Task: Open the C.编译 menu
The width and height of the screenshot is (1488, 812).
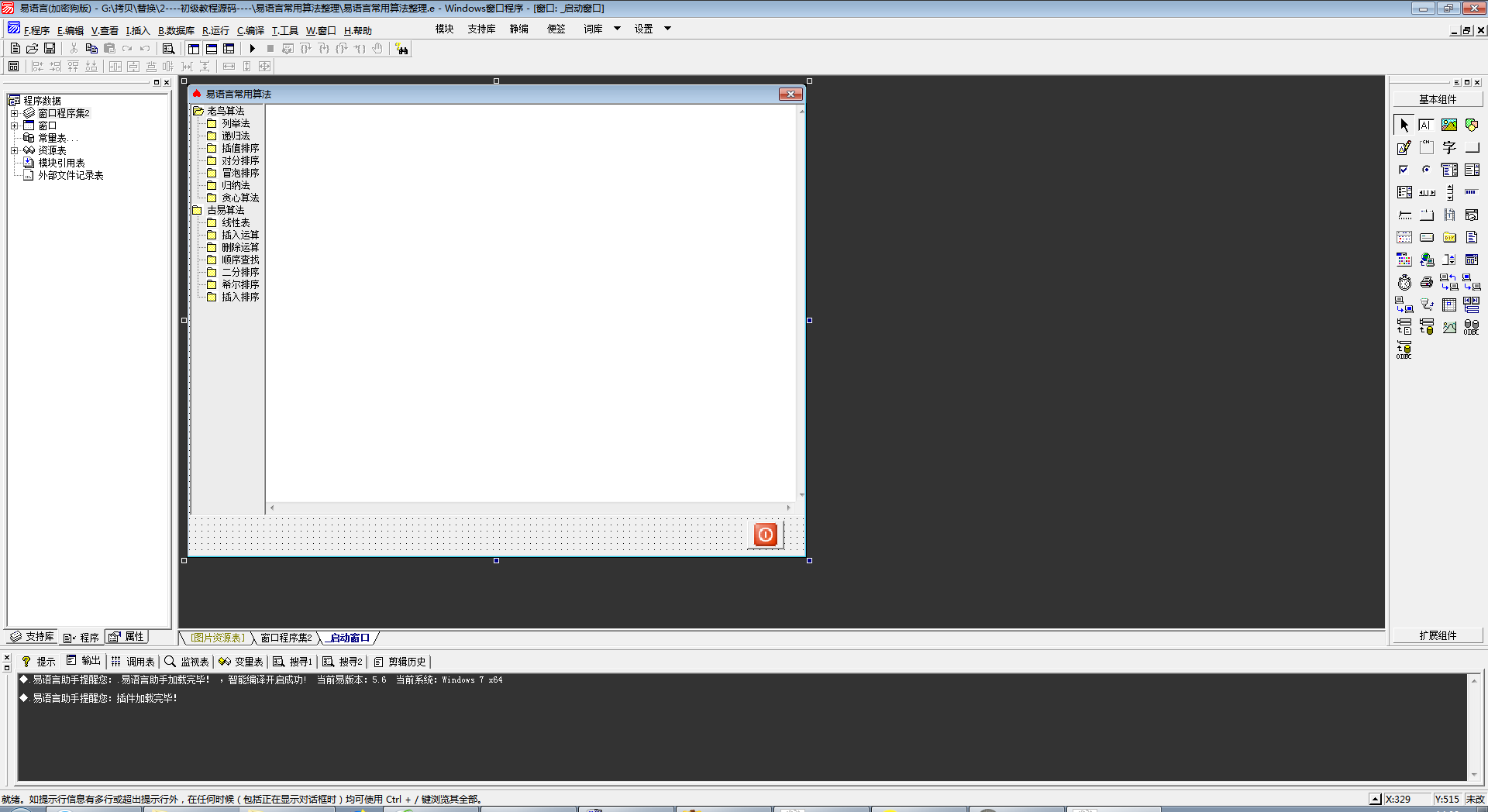Action: [250, 30]
